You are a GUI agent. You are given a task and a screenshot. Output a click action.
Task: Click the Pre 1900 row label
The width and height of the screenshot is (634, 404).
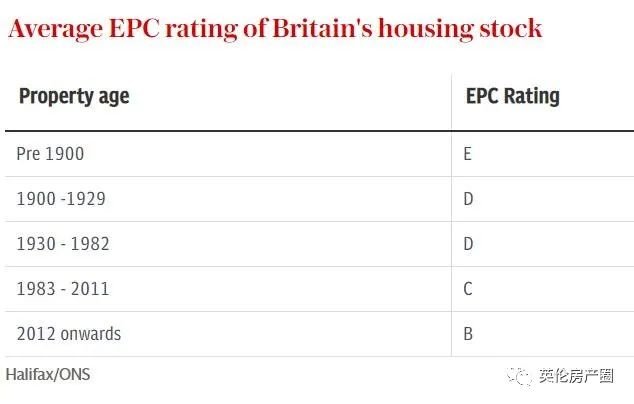tap(50, 154)
